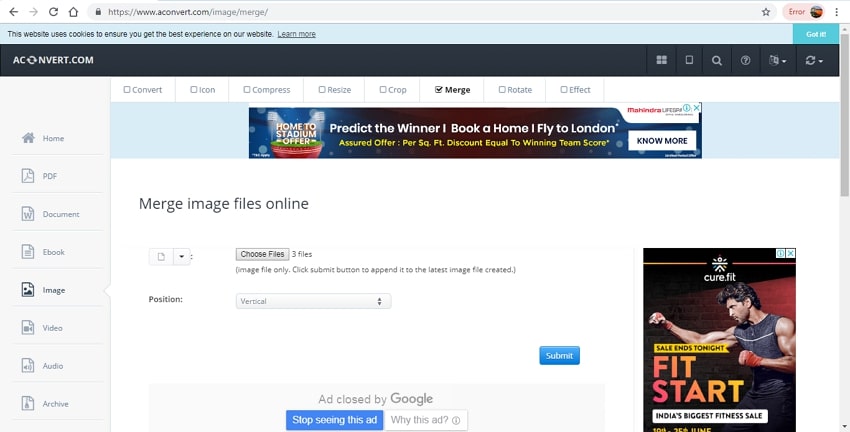Screen dimensions: 850x432
Task: Go to Video converter in sidebar
Action: coord(52,328)
